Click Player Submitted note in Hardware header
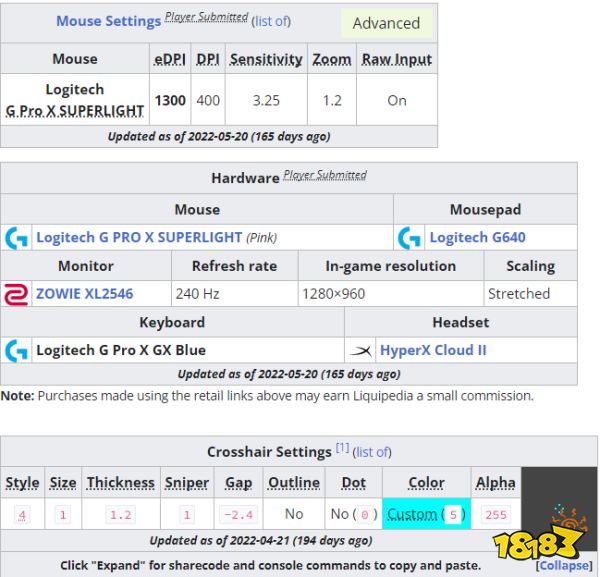 pos(325,175)
